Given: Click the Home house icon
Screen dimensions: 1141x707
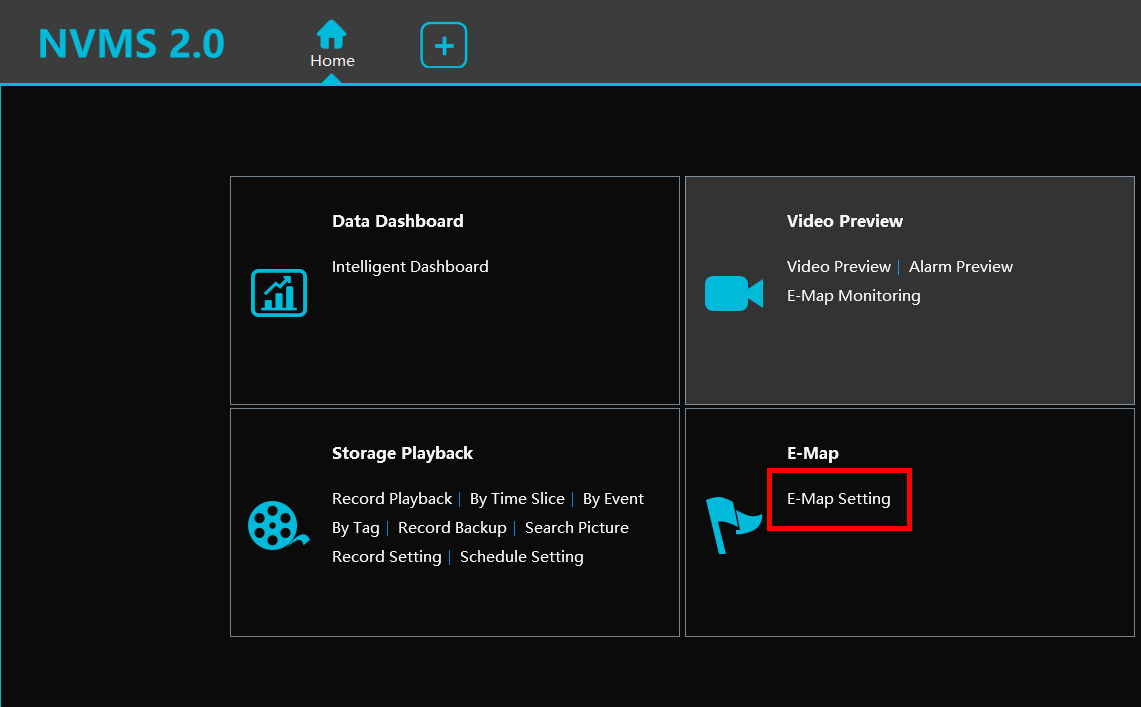Looking at the screenshot, I should tap(331, 35).
